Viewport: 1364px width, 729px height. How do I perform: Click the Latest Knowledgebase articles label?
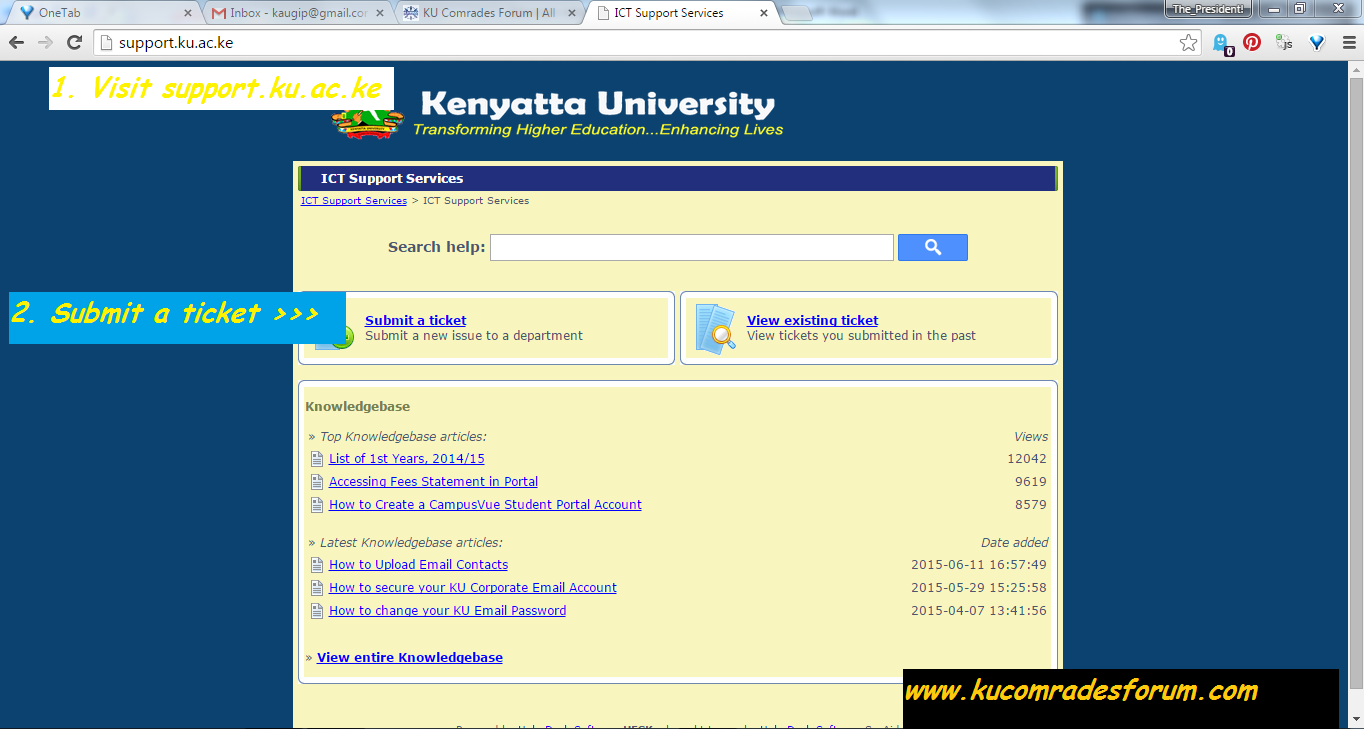coord(411,543)
